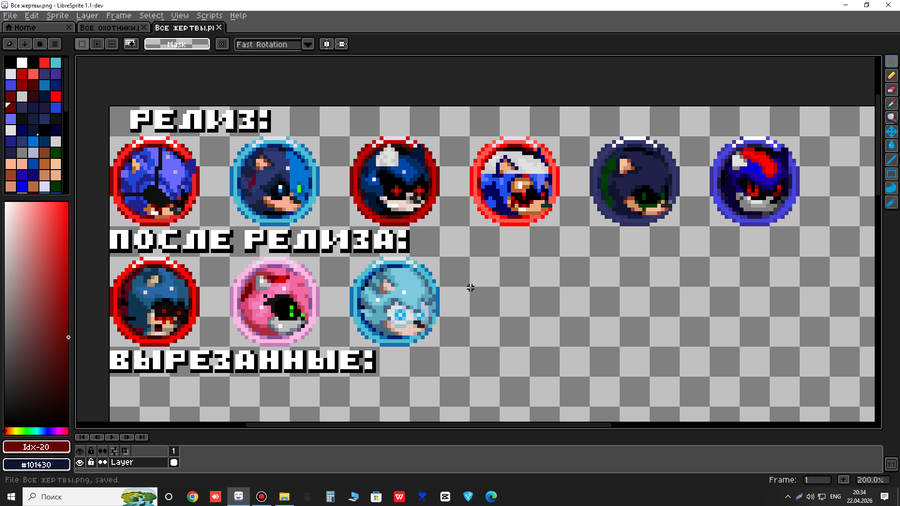Click the plus button next to Frame field
The height and width of the screenshot is (506, 900).
843,480
